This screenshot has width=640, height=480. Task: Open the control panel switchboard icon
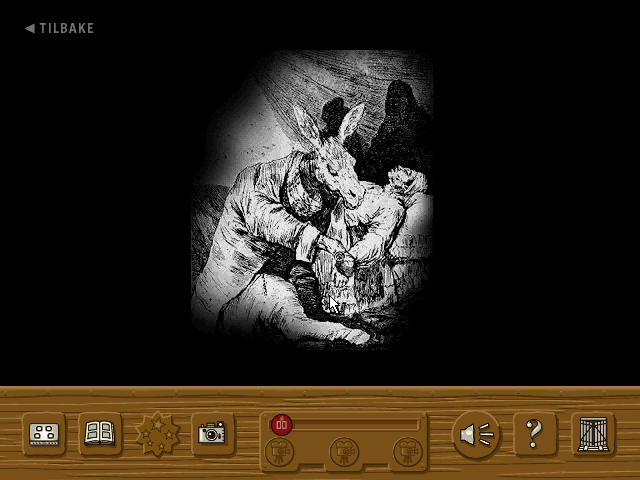[x=44, y=434]
